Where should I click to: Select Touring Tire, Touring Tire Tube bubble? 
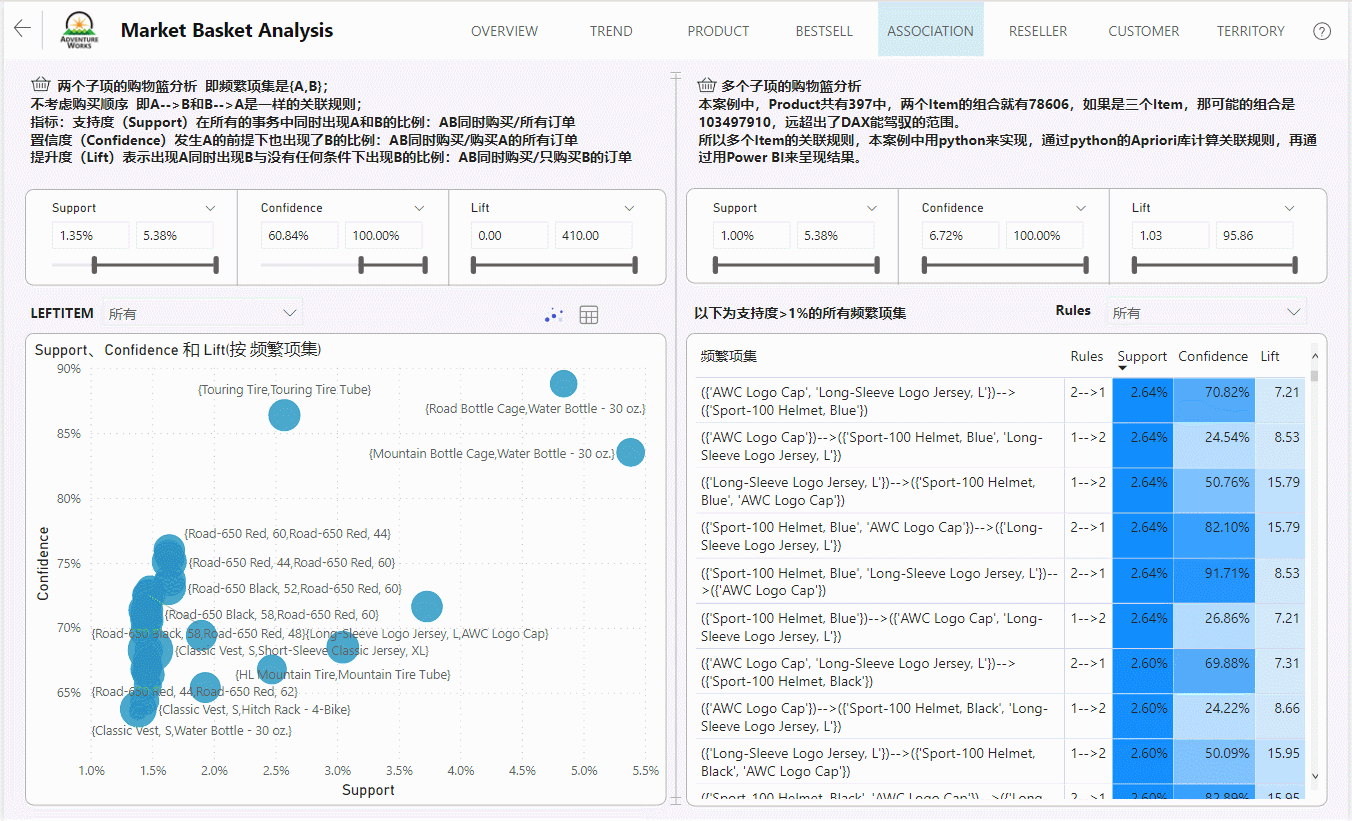click(284, 415)
